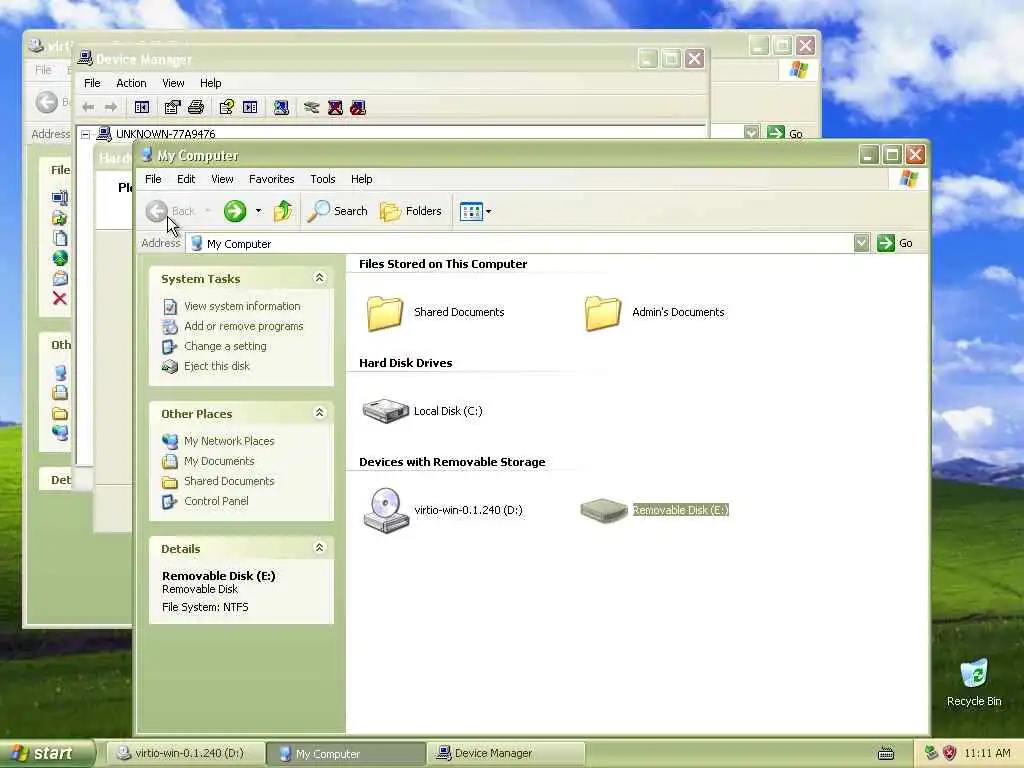Click the red security shield tray icon
Screen dimensions: 1024x768
tap(950, 753)
